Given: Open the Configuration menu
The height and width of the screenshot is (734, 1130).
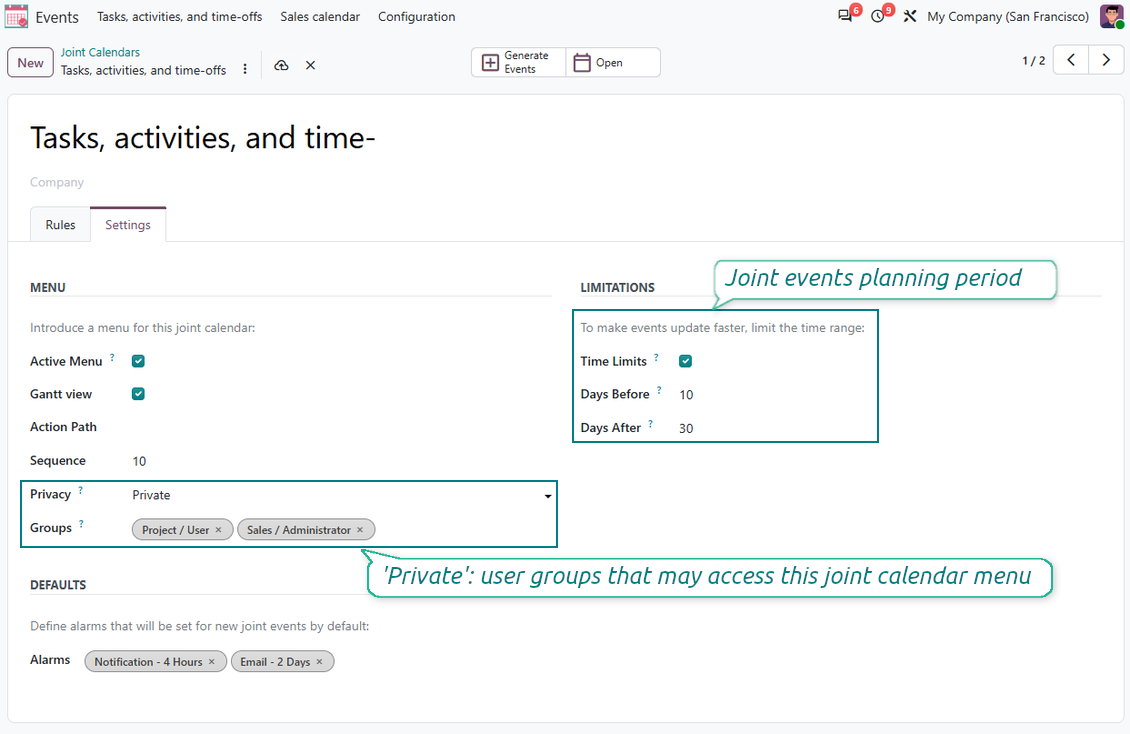Looking at the screenshot, I should [417, 16].
